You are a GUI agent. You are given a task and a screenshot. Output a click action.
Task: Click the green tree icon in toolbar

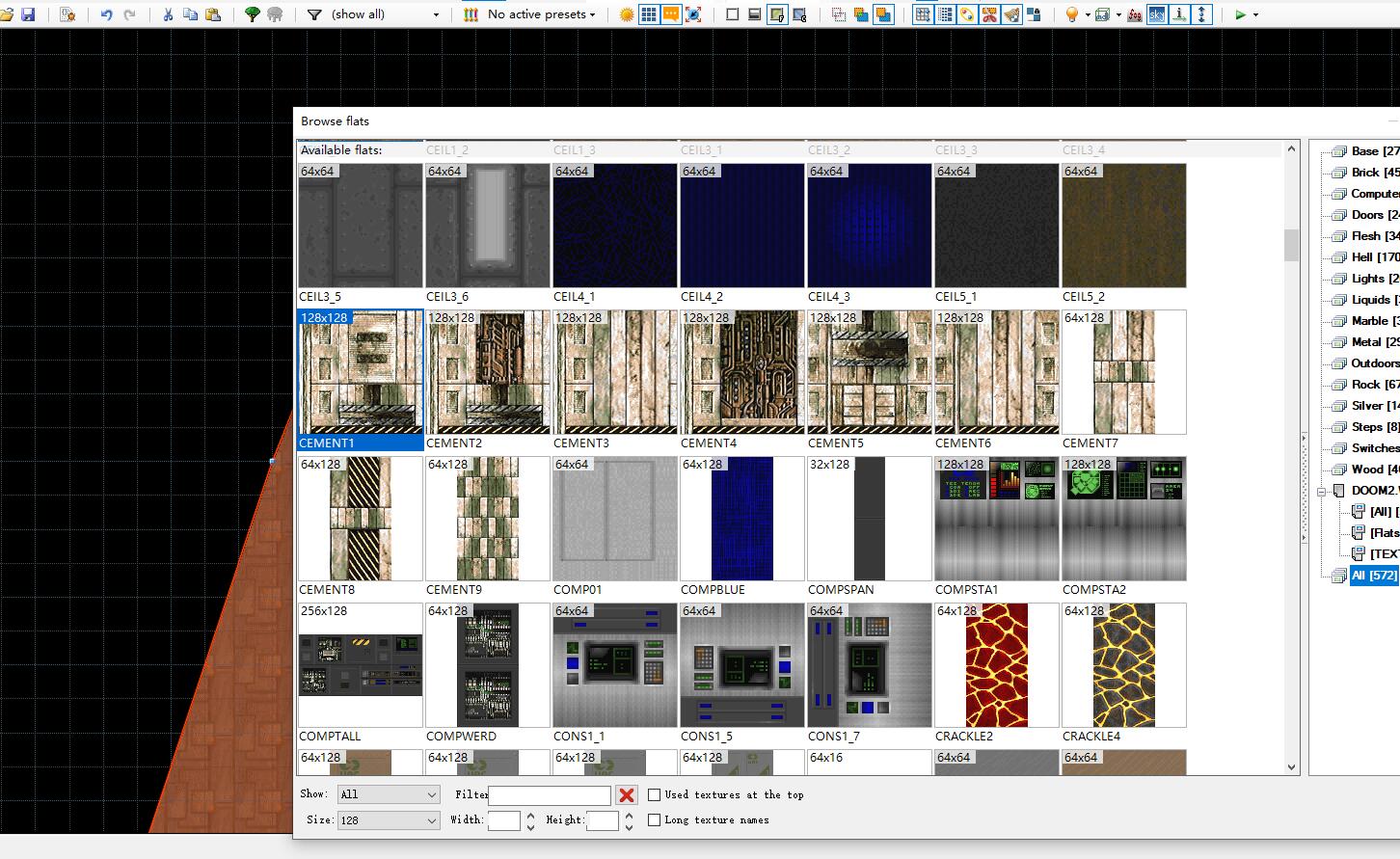253,14
